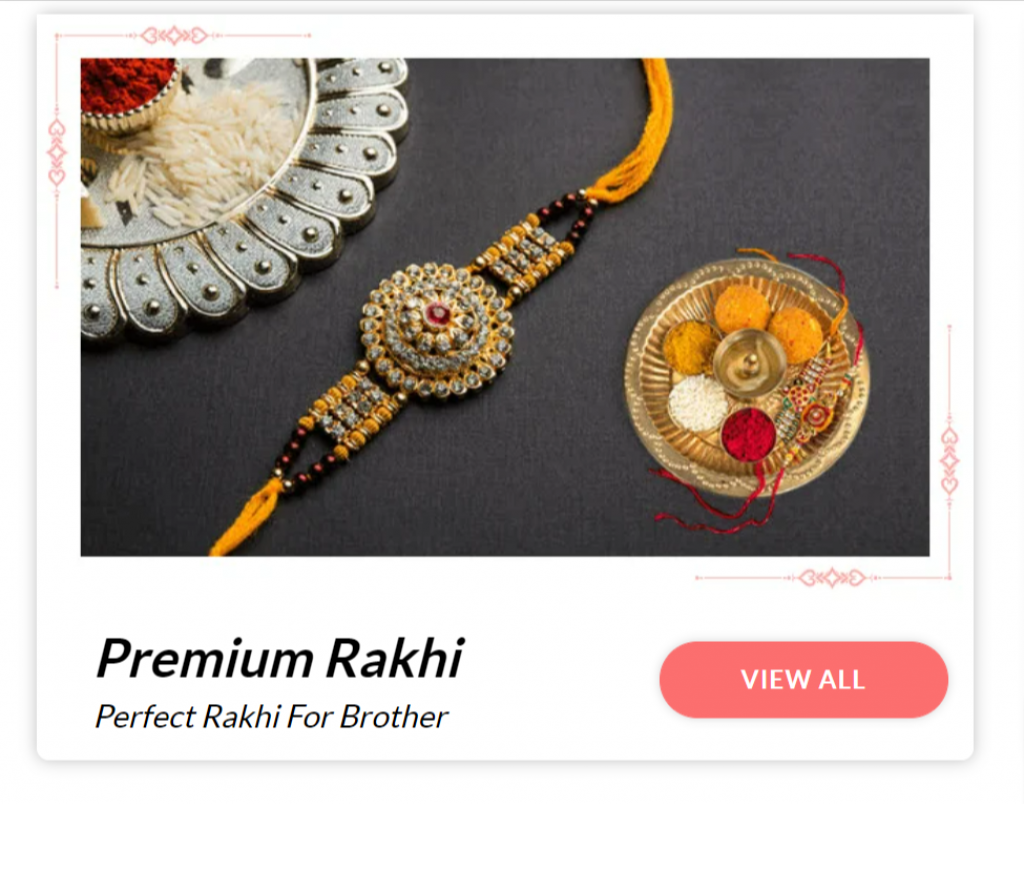Click the heart ornament on the bottom border
Viewport: 1024px width, 870px height.
(832, 577)
